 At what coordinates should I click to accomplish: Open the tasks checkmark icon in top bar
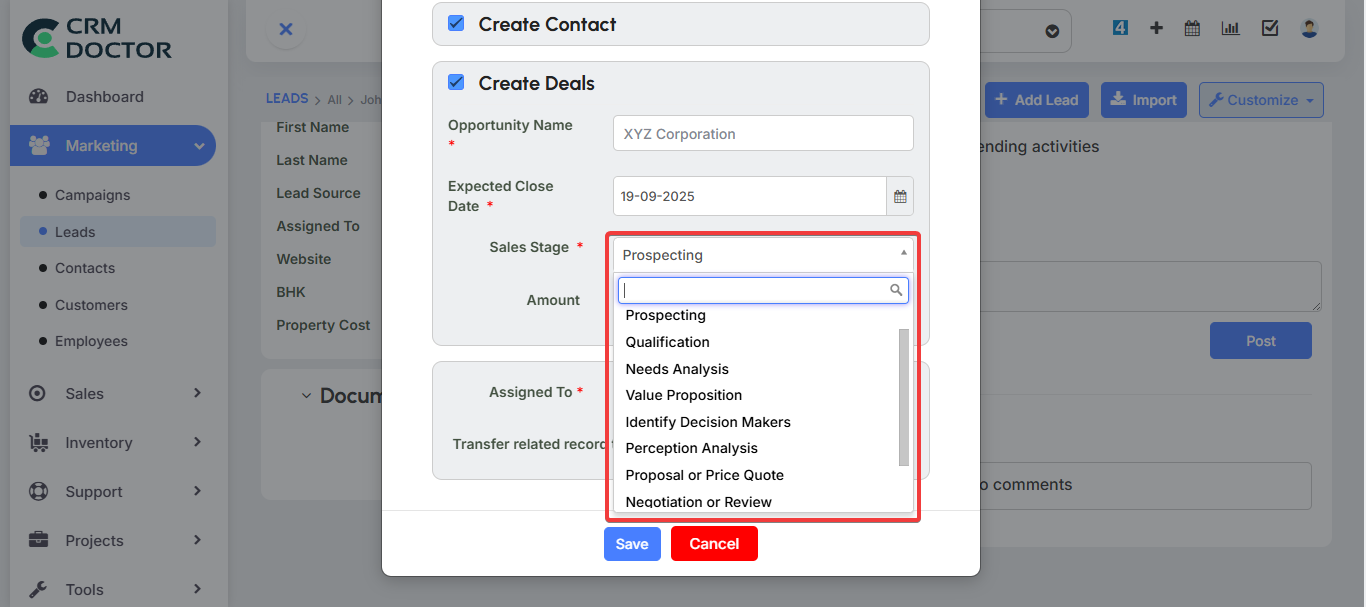pyautogui.click(x=1270, y=28)
